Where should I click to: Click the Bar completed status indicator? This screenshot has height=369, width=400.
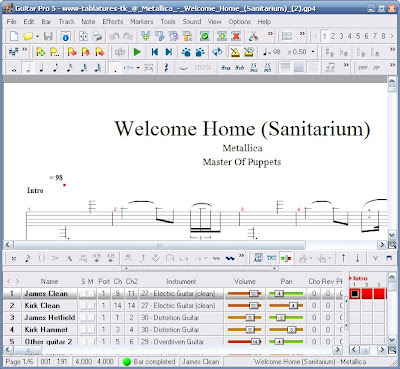(149, 362)
